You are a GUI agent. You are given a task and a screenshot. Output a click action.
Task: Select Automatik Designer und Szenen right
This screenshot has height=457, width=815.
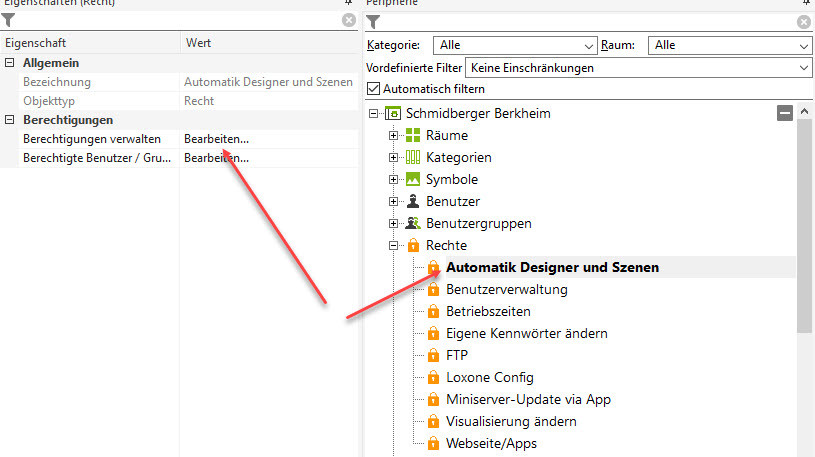click(553, 267)
